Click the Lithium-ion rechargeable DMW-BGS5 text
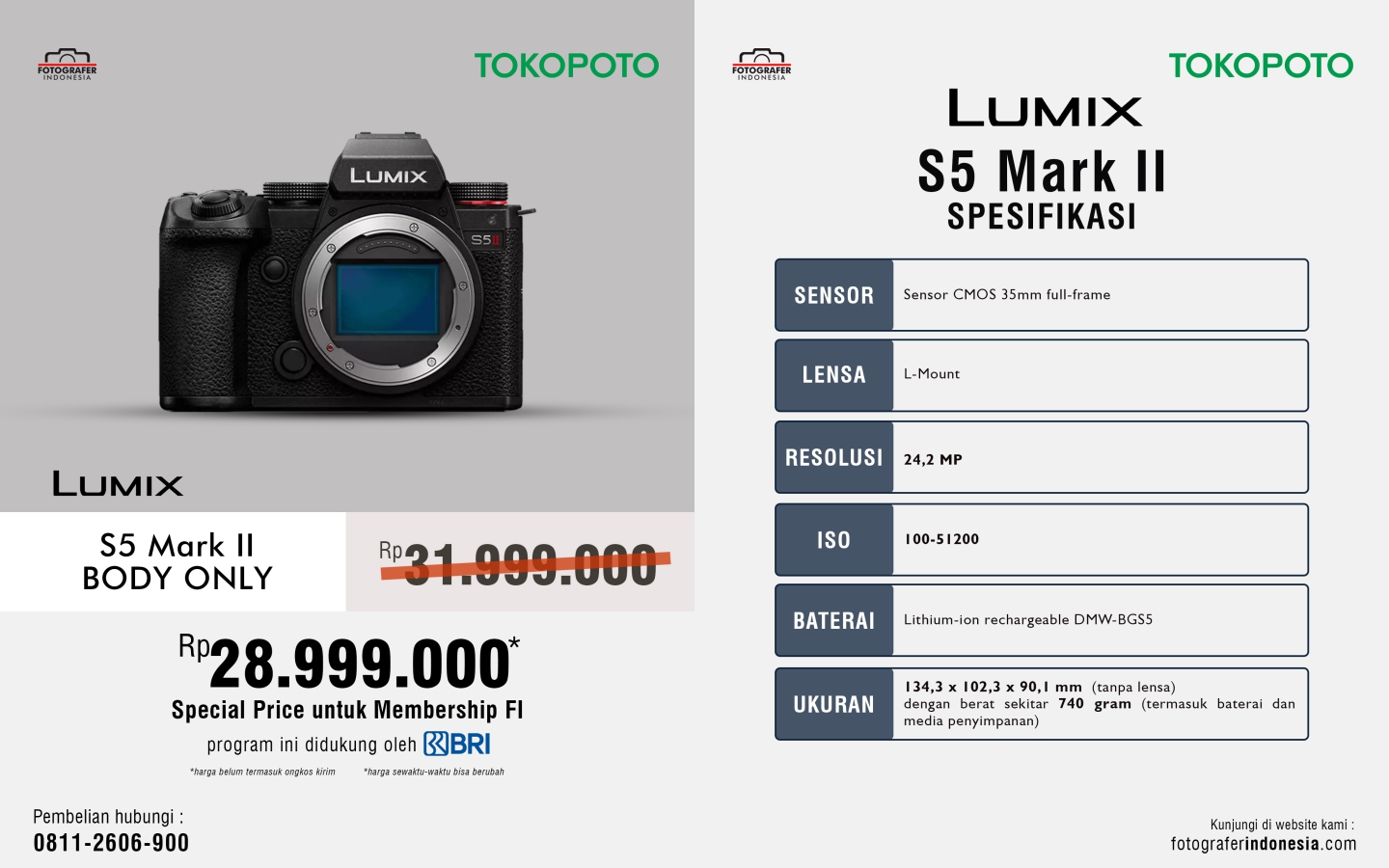1389x868 pixels. point(1028,620)
